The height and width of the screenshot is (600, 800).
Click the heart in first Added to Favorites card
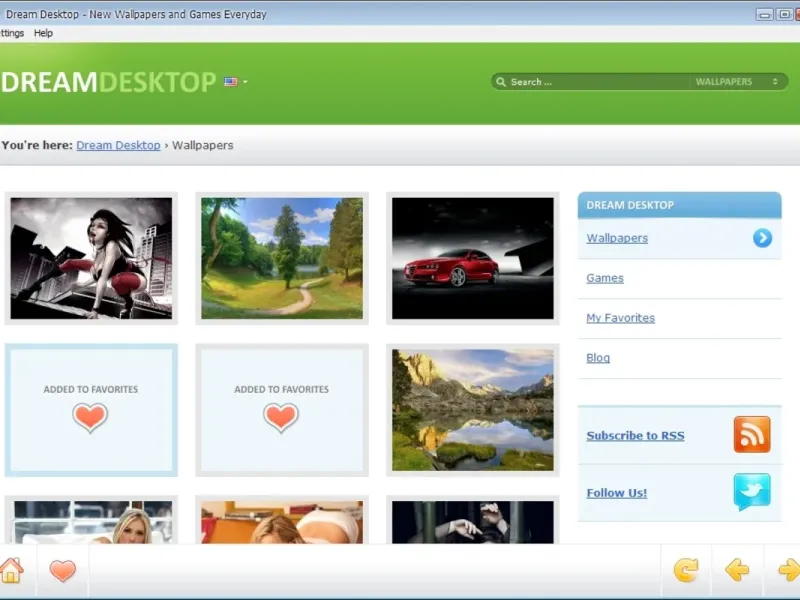(x=90, y=417)
